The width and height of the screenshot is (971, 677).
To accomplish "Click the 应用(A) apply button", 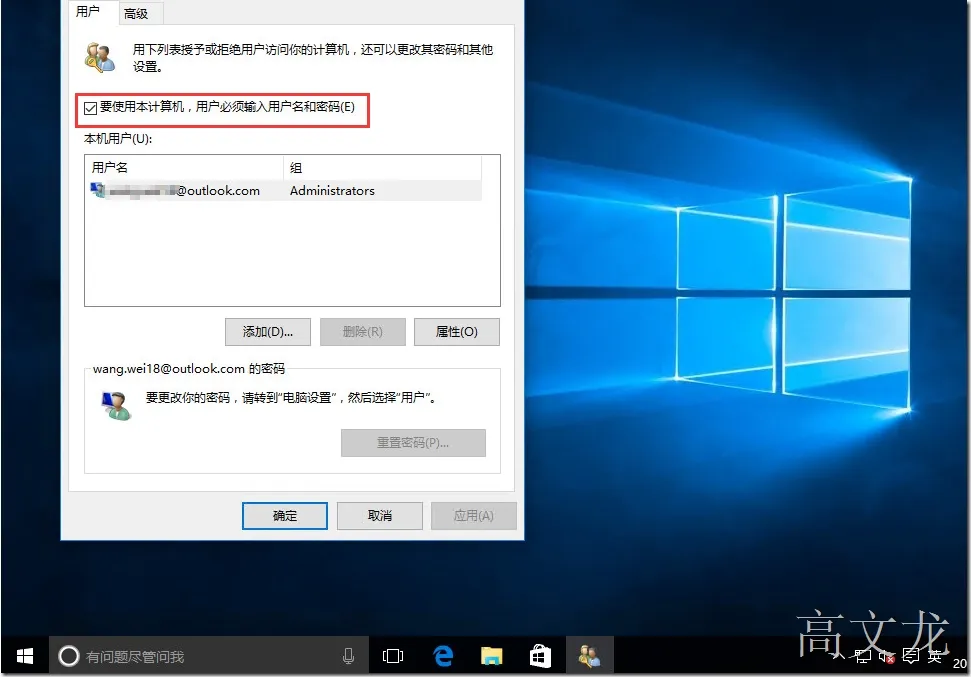I will [474, 516].
